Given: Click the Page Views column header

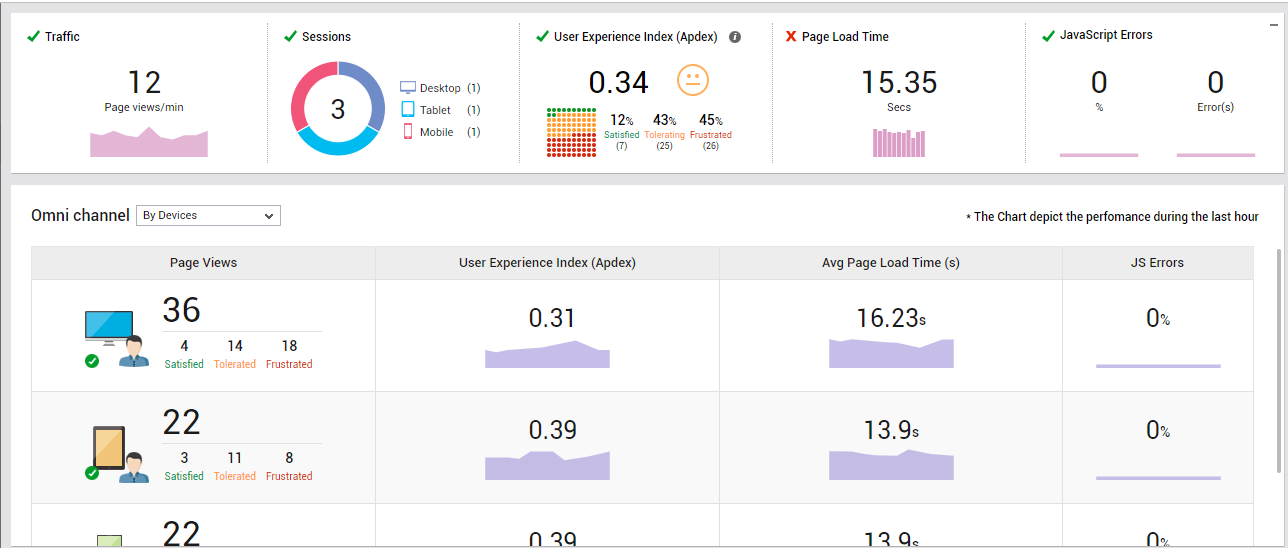Looking at the screenshot, I should [x=204, y=263].
